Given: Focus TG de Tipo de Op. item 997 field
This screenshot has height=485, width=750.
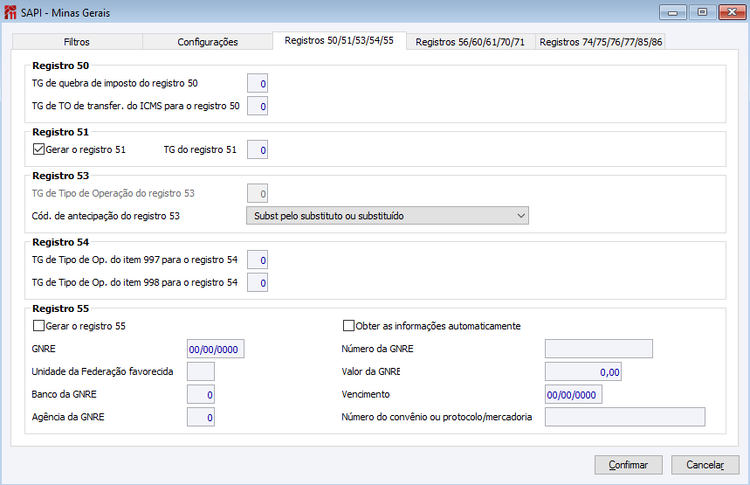Looking at the screenshot, I should (257, 260).
